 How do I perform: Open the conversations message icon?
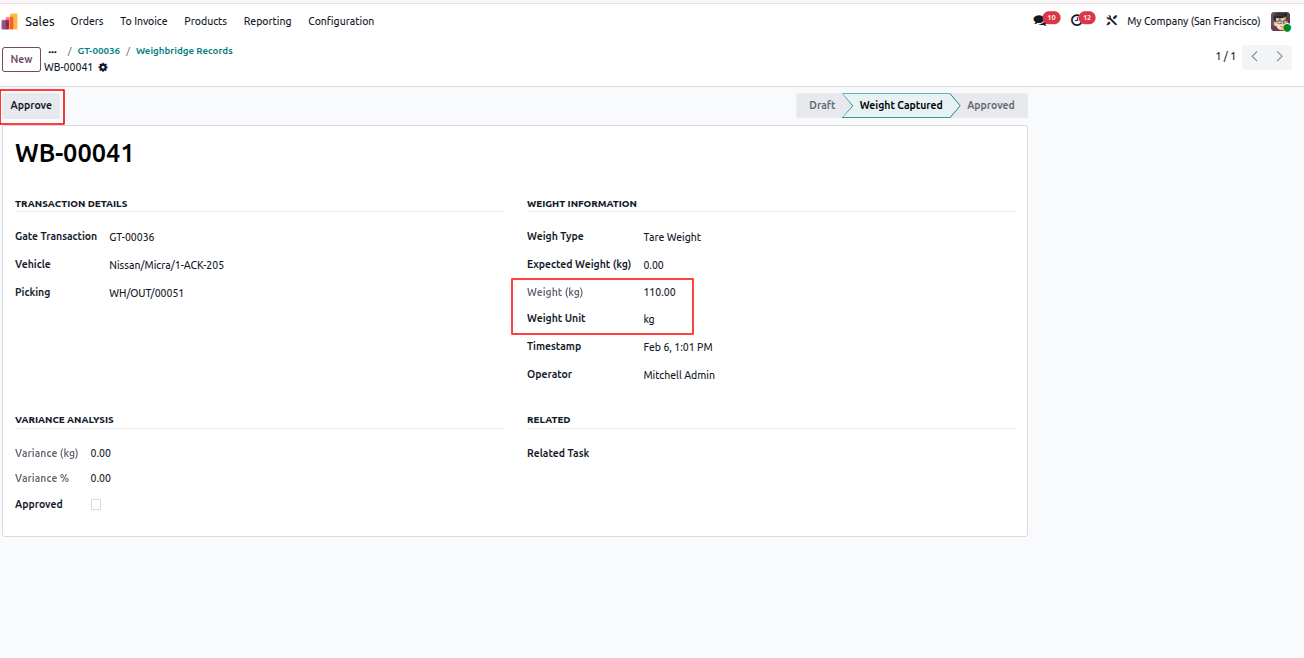click(x=1040, y=20)
